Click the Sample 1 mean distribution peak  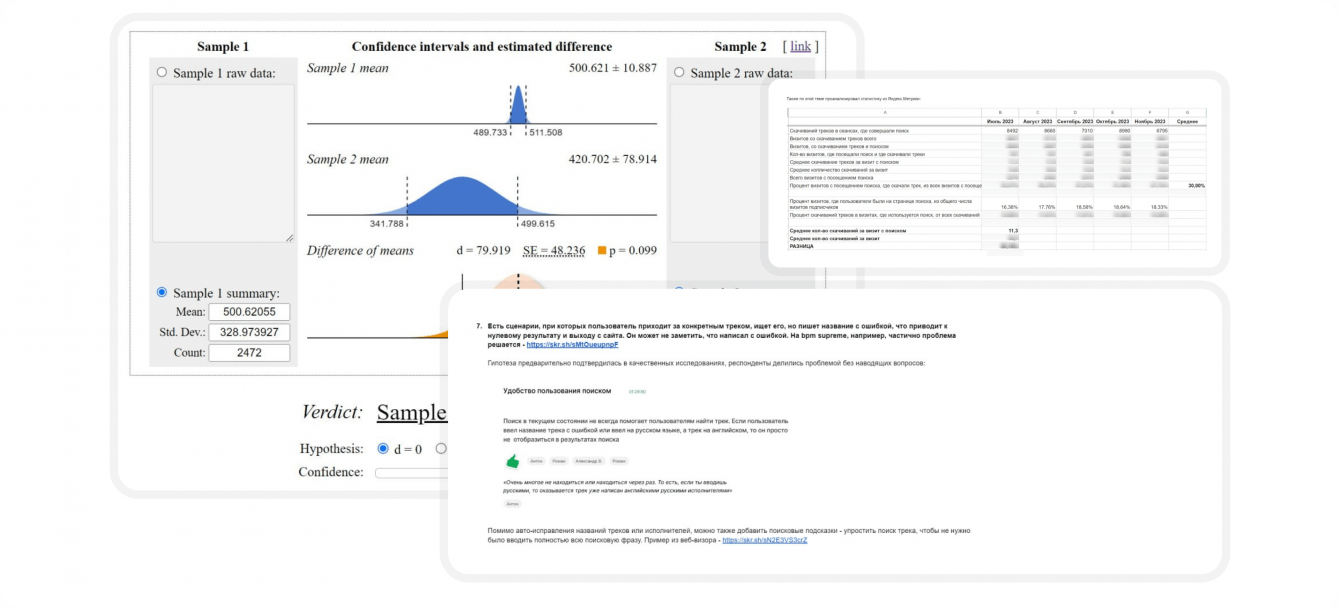[x=518, y=105]
